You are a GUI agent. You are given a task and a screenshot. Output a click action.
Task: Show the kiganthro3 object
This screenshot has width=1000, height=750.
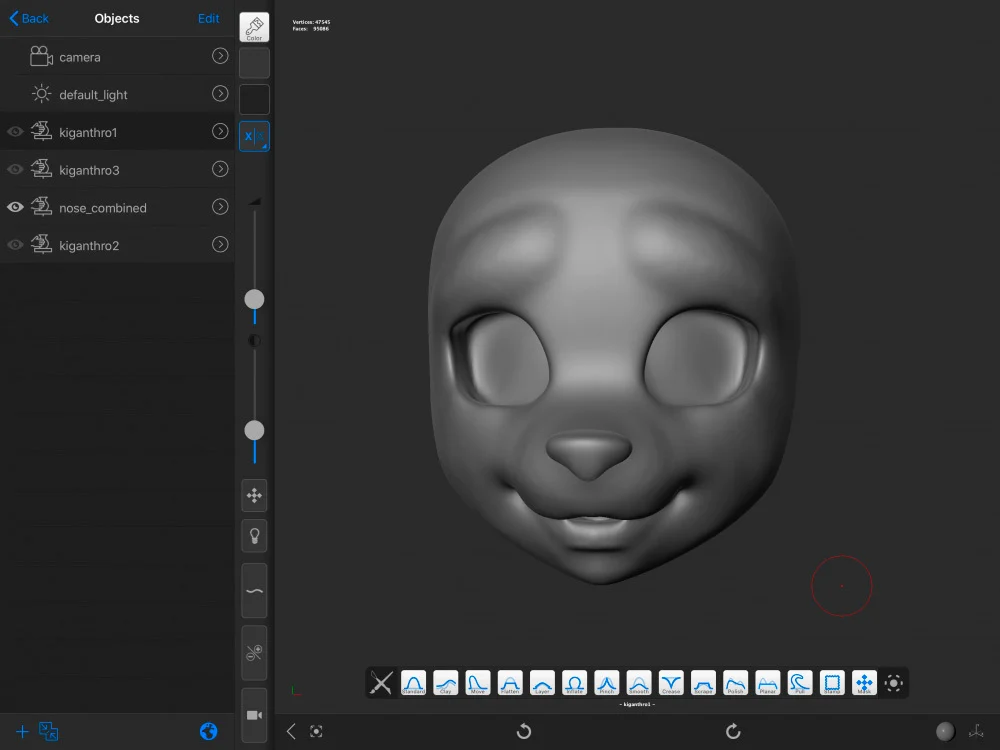point(14,169)
